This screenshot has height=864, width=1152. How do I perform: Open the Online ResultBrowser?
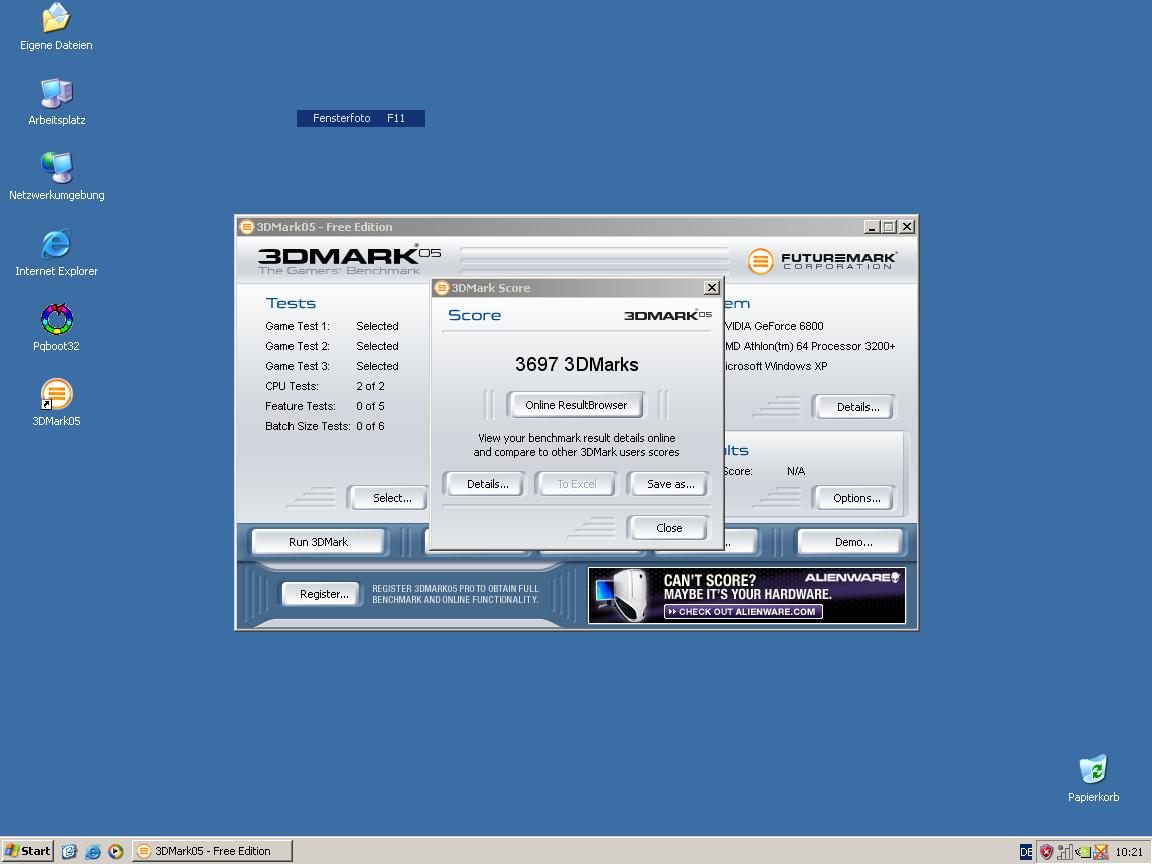(576, 405)
